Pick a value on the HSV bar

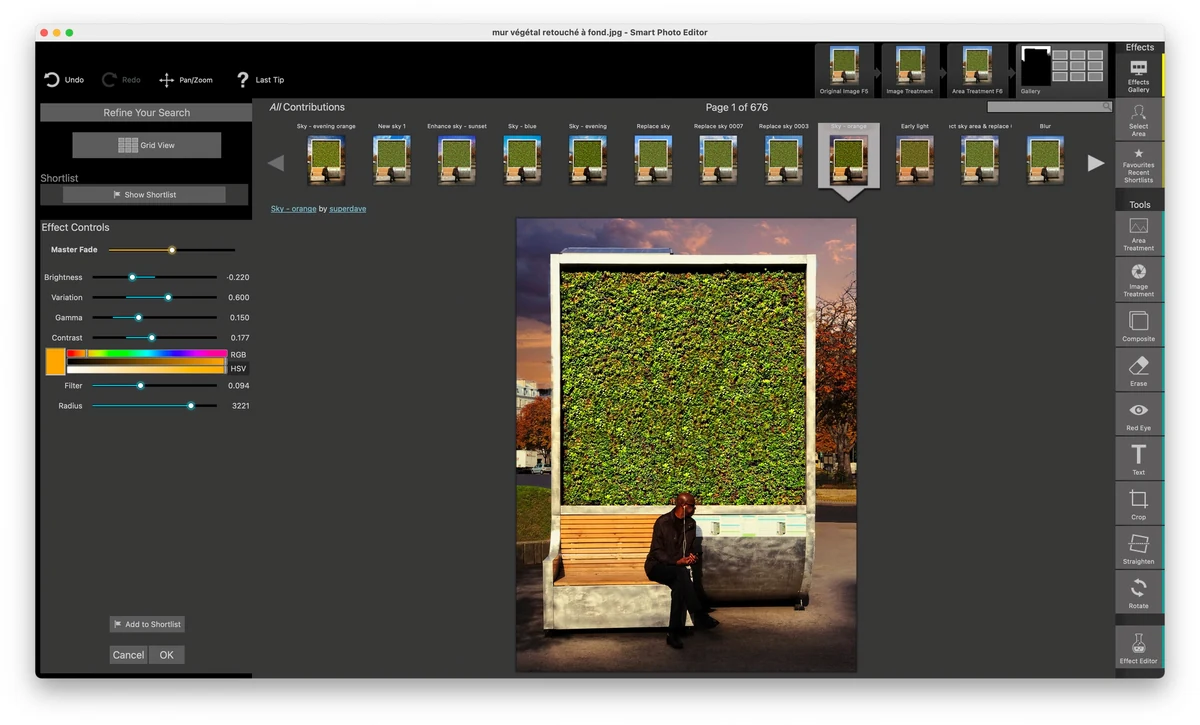pos(147,369)
